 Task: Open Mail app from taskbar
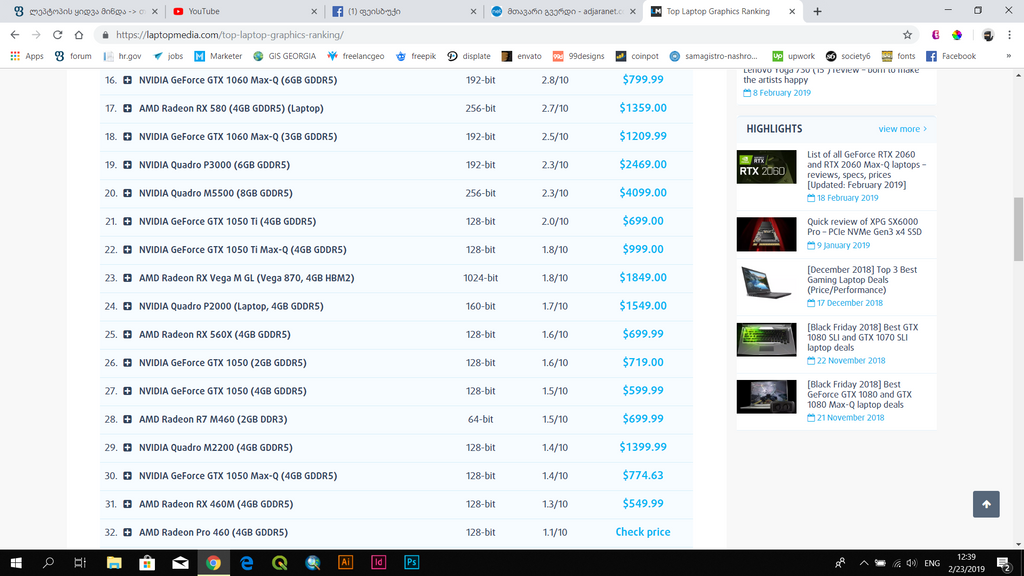180,562
